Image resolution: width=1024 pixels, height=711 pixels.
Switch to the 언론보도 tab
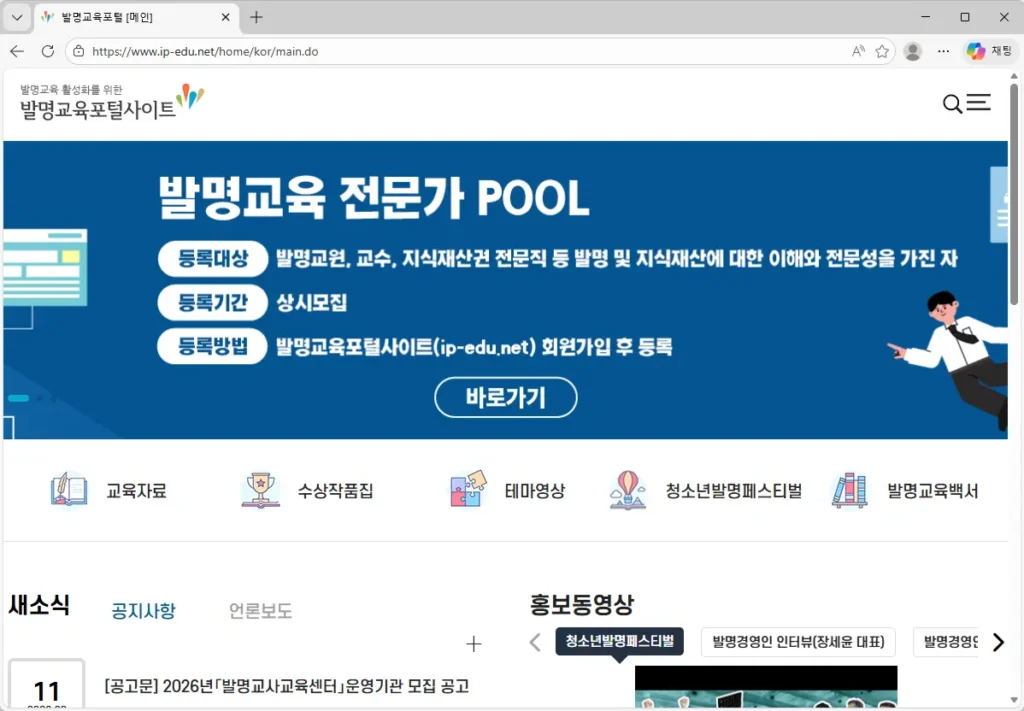[260, 610]
